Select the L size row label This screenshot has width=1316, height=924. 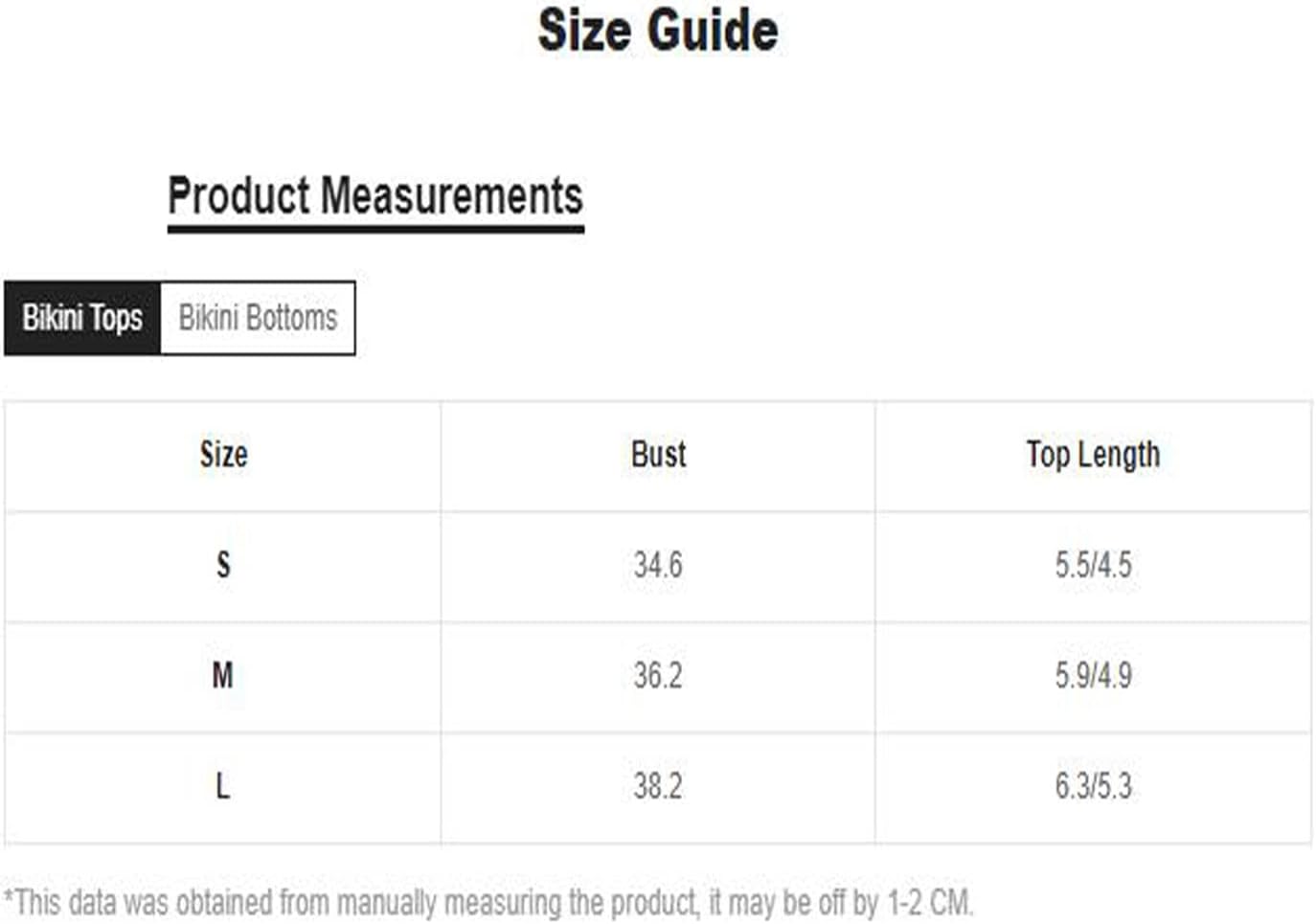point(222,786)
